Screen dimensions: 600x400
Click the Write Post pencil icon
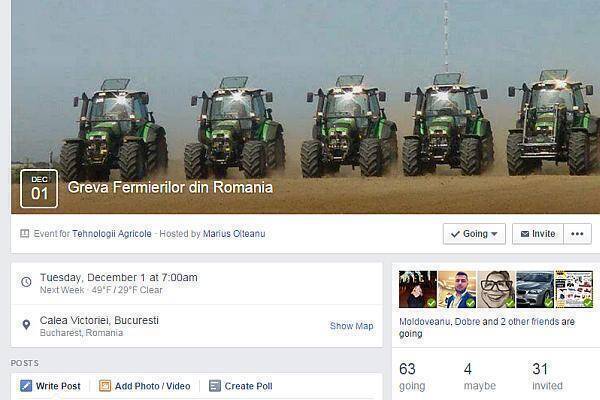click(26, 385)
